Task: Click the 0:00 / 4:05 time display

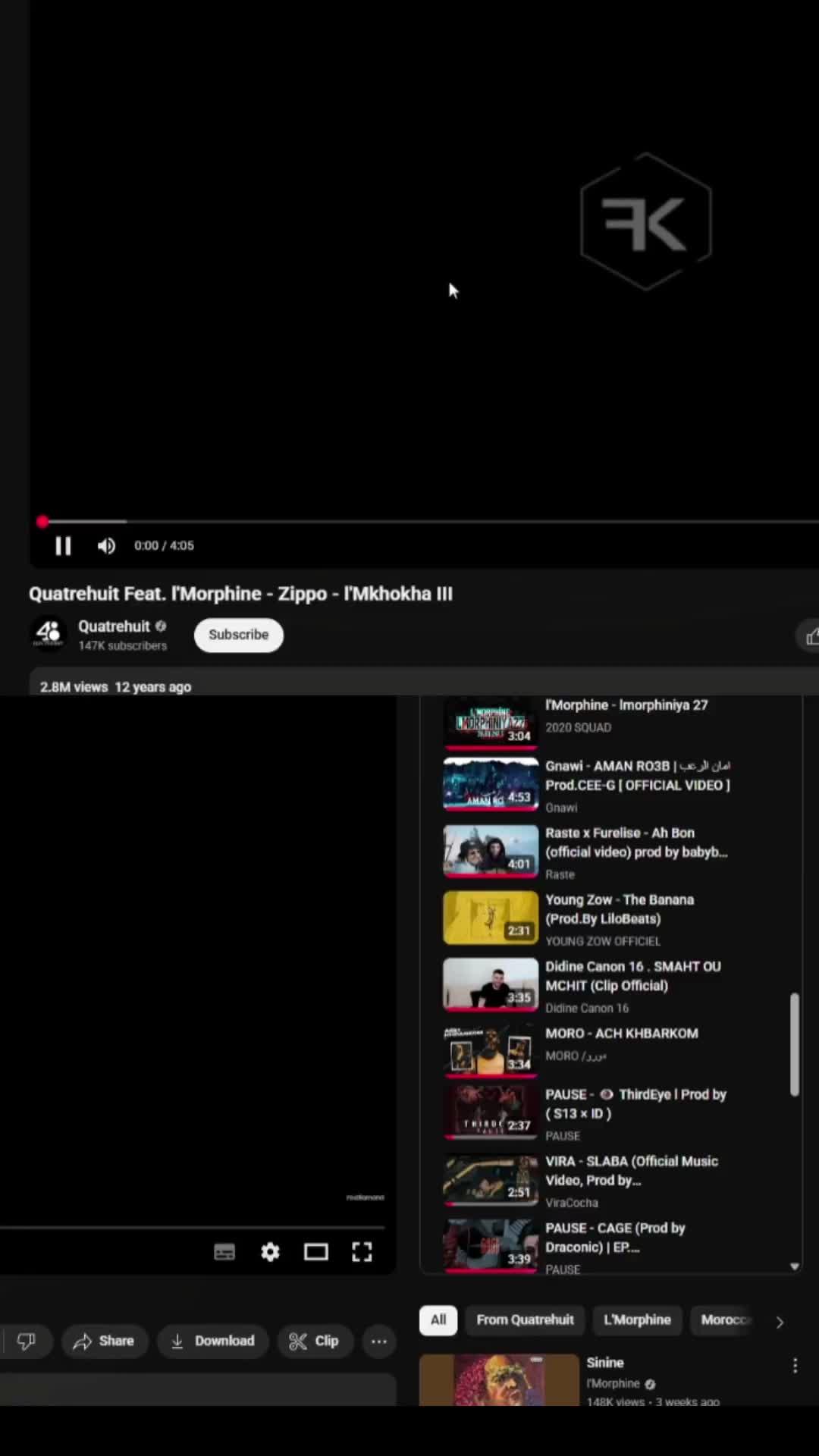Action: pos(164,546)
